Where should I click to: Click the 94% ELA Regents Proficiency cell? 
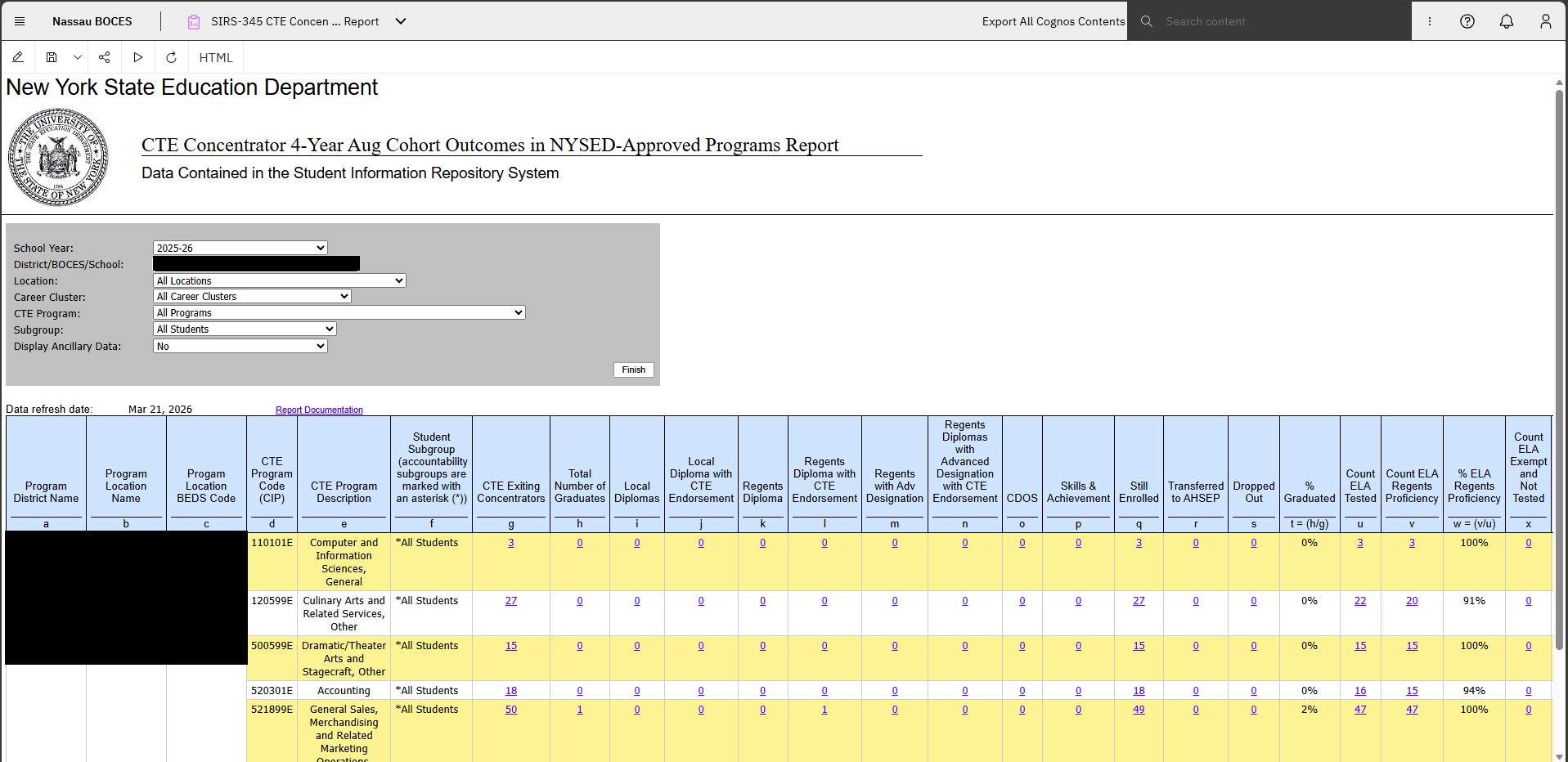[x=1474, y=691]
